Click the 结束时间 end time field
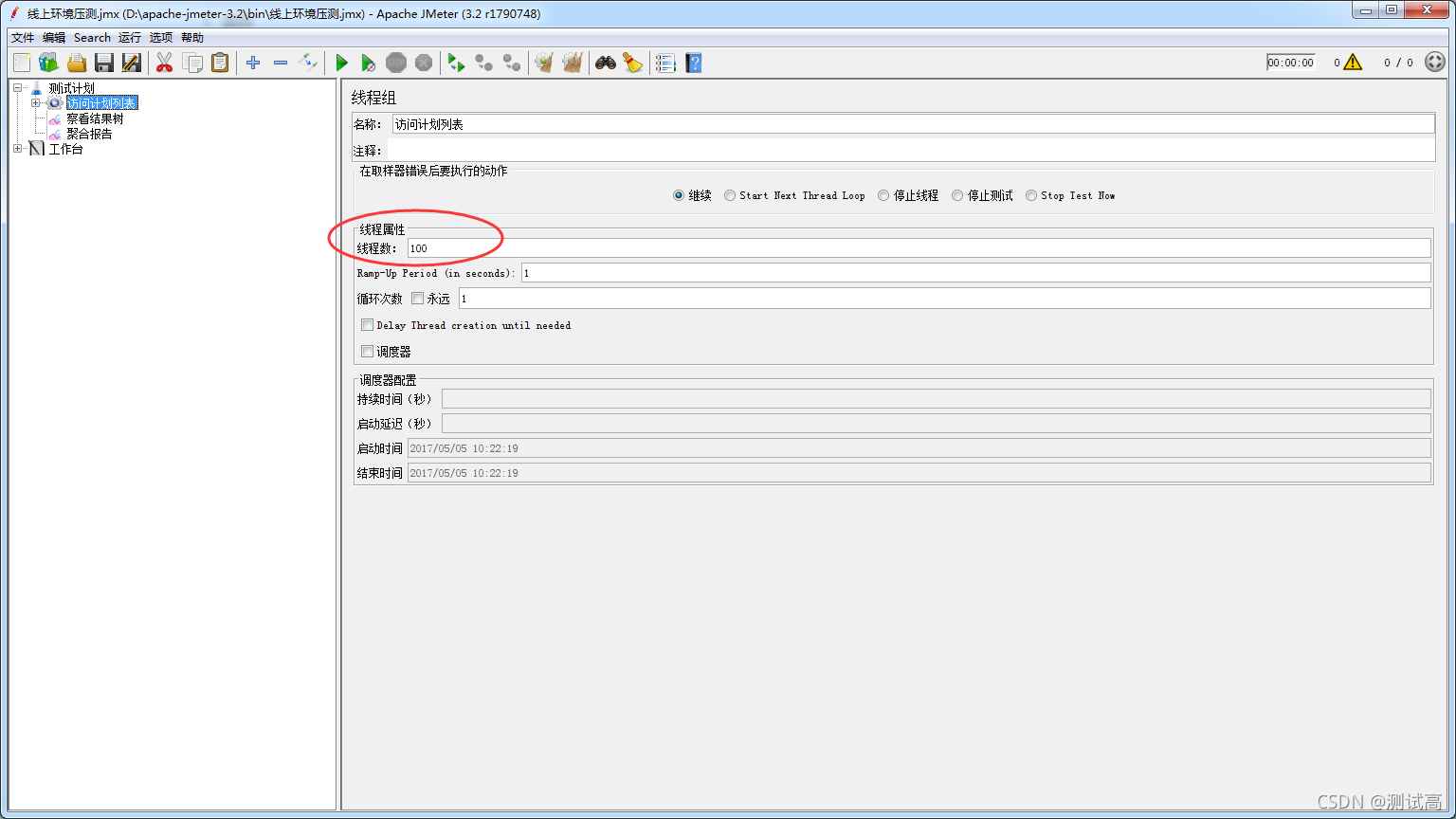The image size is (1456, 819). 919,473
